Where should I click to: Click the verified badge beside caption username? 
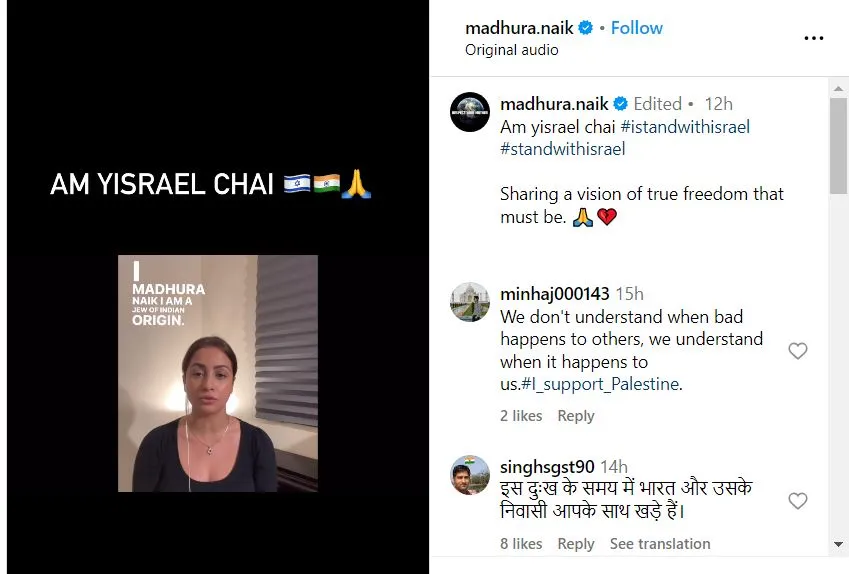(621, 103)
